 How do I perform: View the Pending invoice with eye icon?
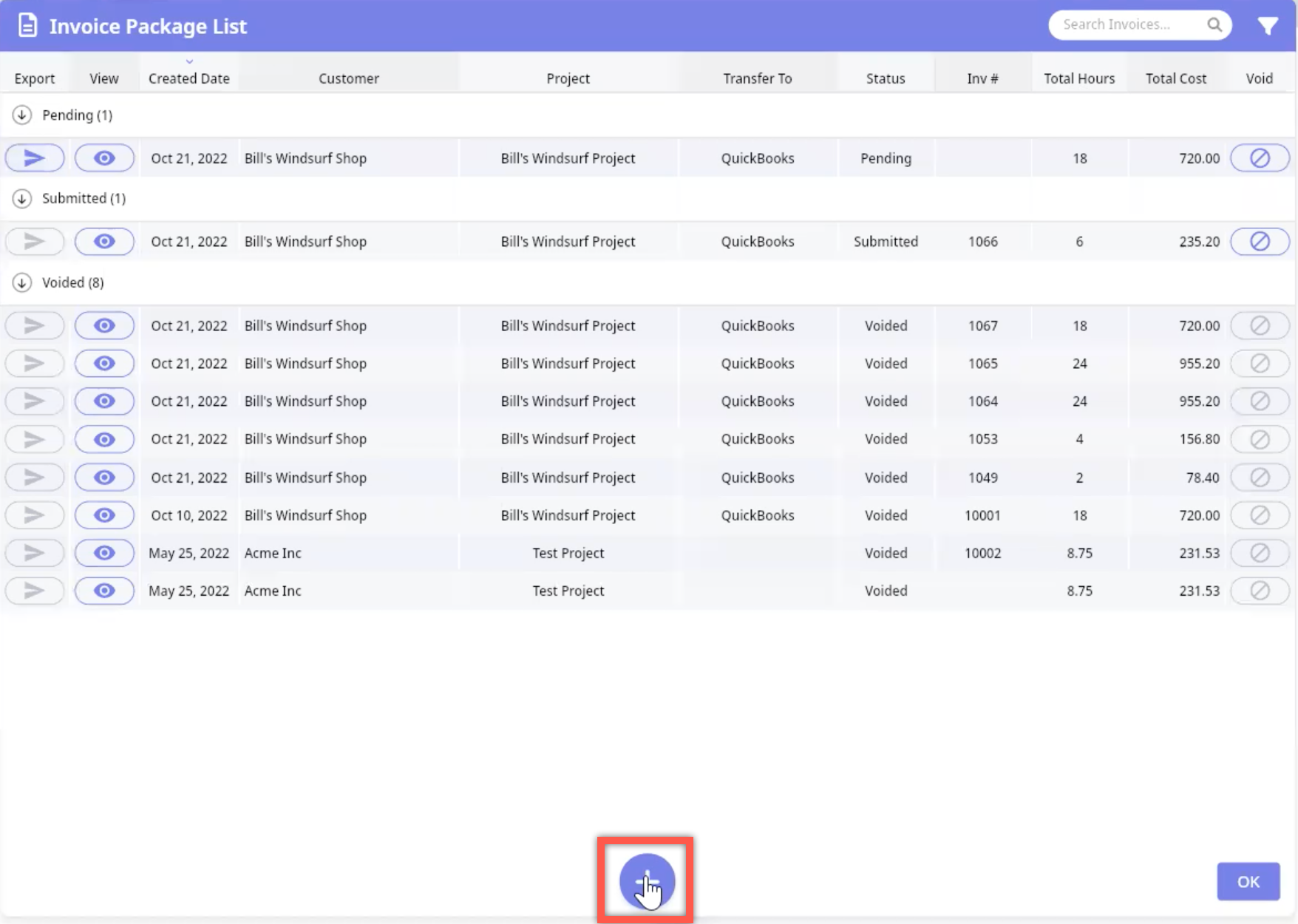click(x=104, y=158)
